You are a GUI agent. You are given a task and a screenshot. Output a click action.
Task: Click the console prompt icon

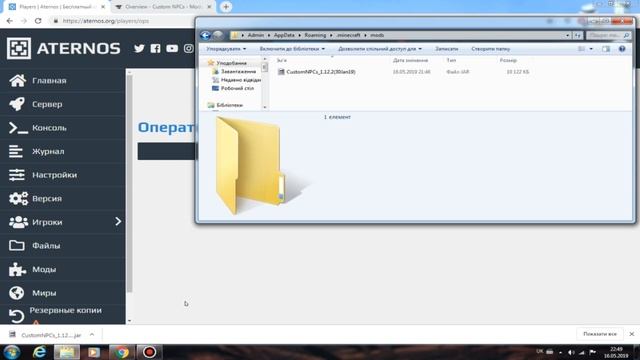point(18,128)
